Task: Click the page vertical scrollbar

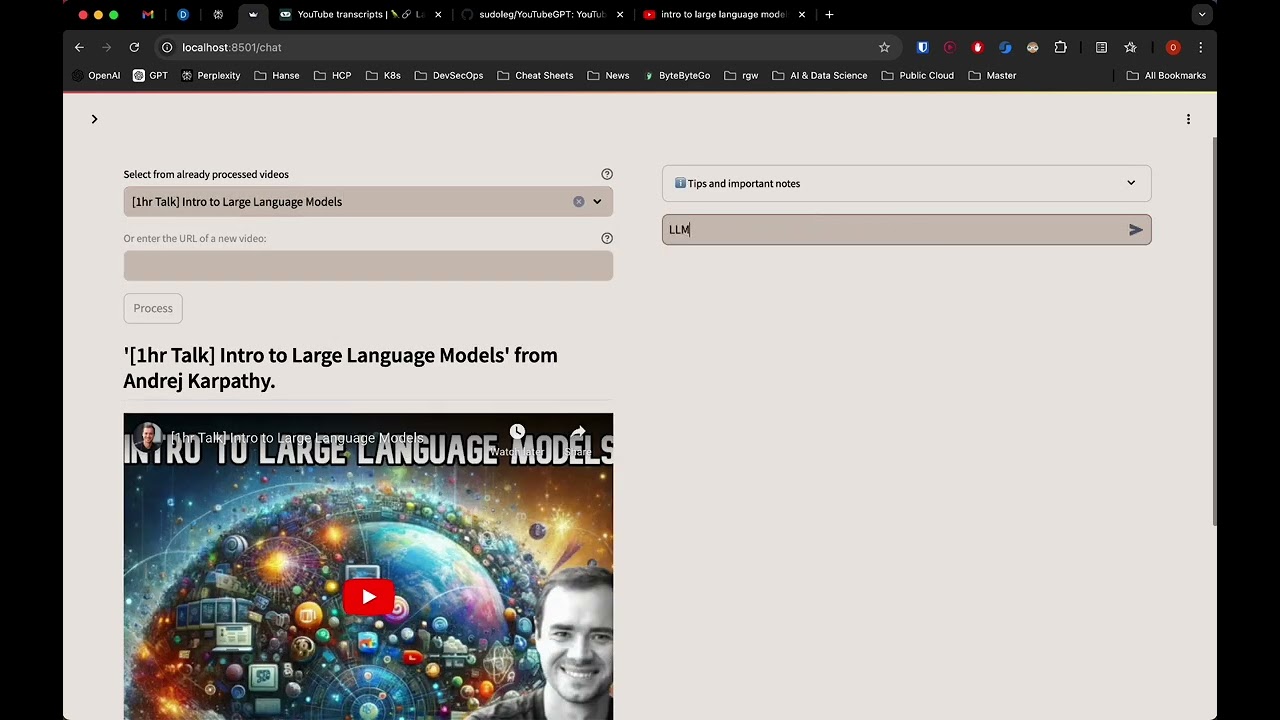Action: coord(1214,330)
